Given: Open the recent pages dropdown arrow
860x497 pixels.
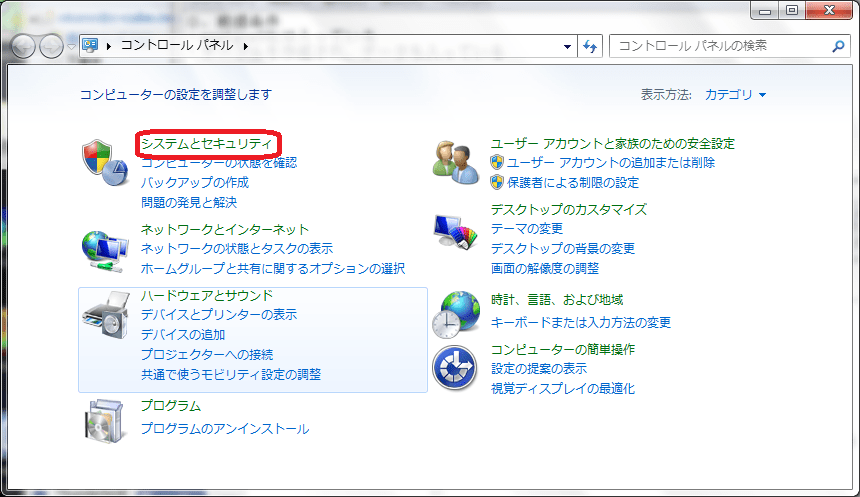Looking at the screenshot, I should pyautogui.click(x=71, y=47).
